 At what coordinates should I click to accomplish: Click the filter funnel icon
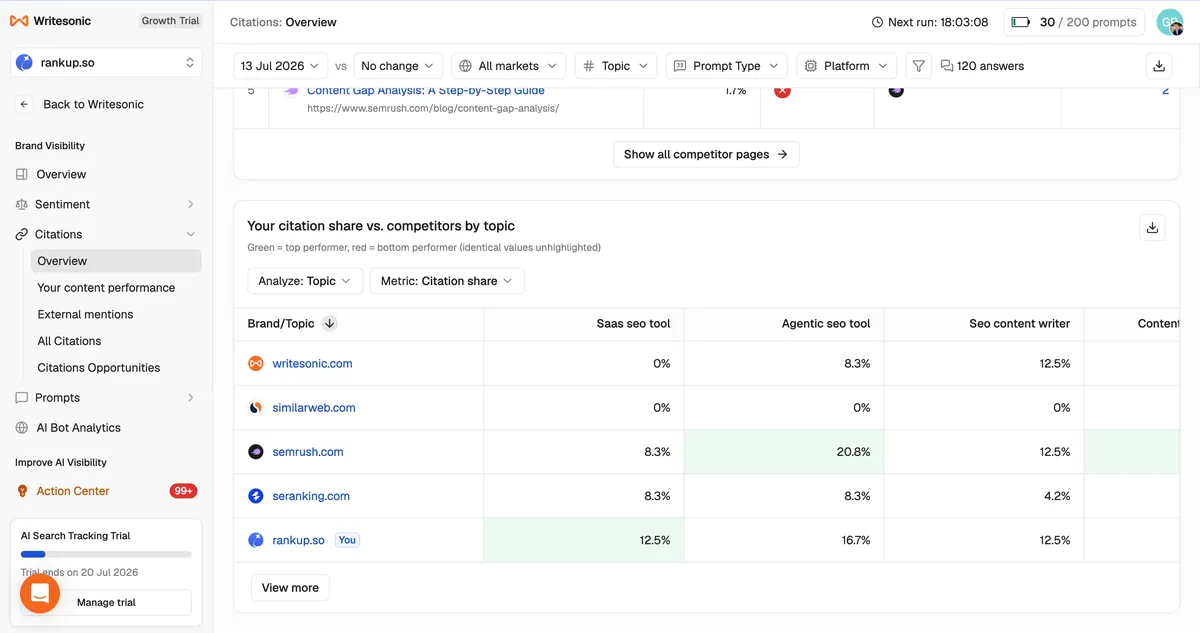coord(918,66)
